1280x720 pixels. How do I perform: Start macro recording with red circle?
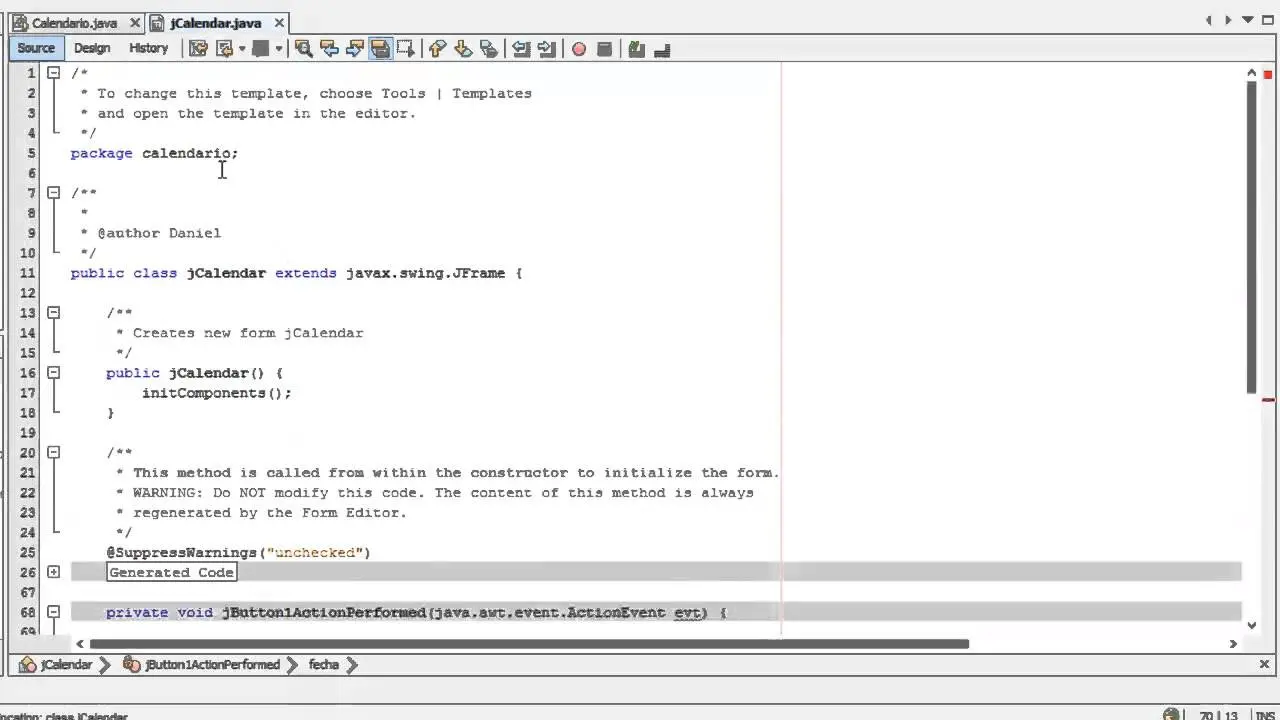click(x=579, y=48)
